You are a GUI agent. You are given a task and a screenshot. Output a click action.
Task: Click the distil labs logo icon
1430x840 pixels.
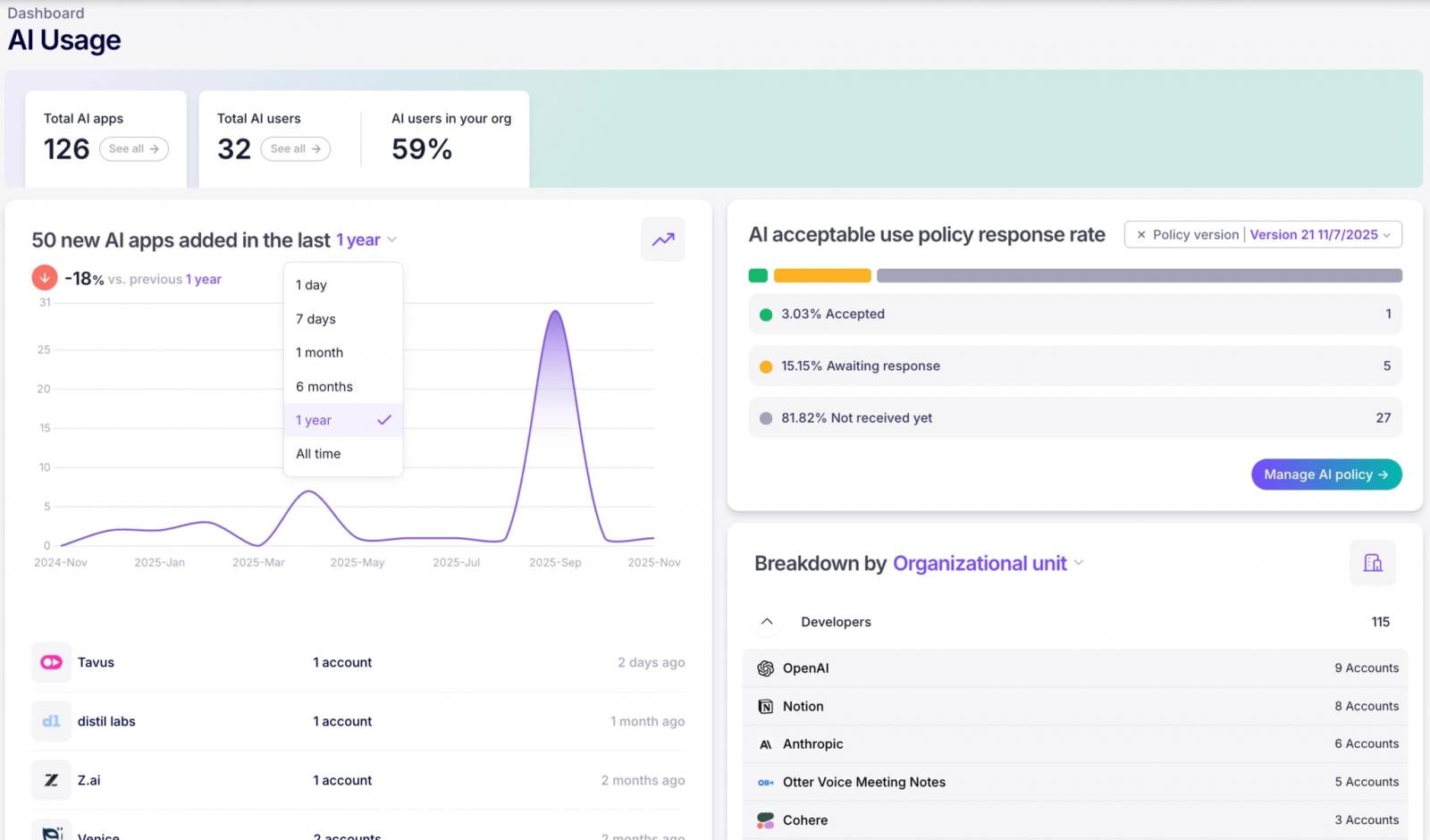click(51, 721)
